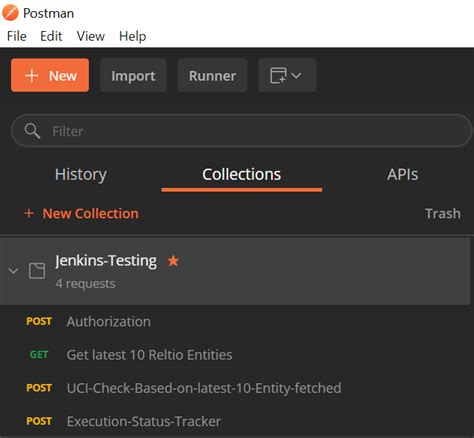This screenshot has height=438, width=474.
Task: Click the POST badge beside Execution-Status-Tracker
Action: pyautogui.click(x=39, y=421)
